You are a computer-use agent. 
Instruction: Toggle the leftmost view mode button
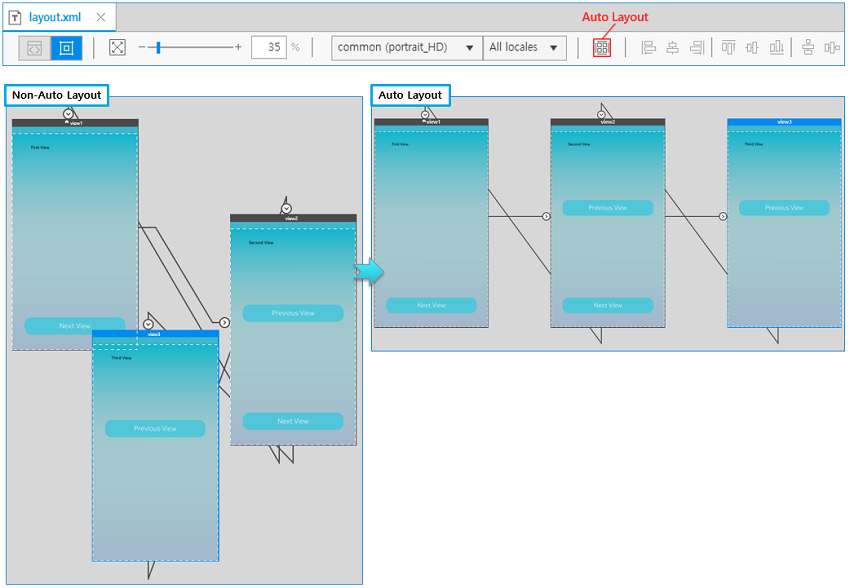[35, 47]
